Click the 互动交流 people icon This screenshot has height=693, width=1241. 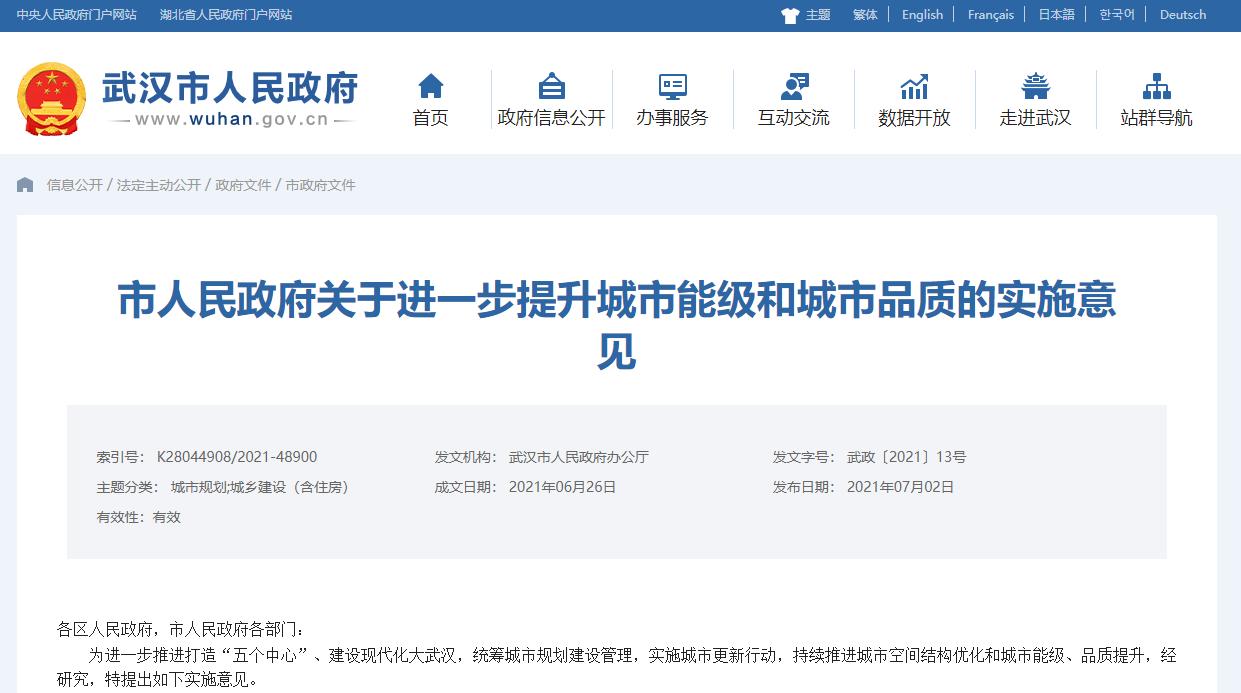(793, 86)
